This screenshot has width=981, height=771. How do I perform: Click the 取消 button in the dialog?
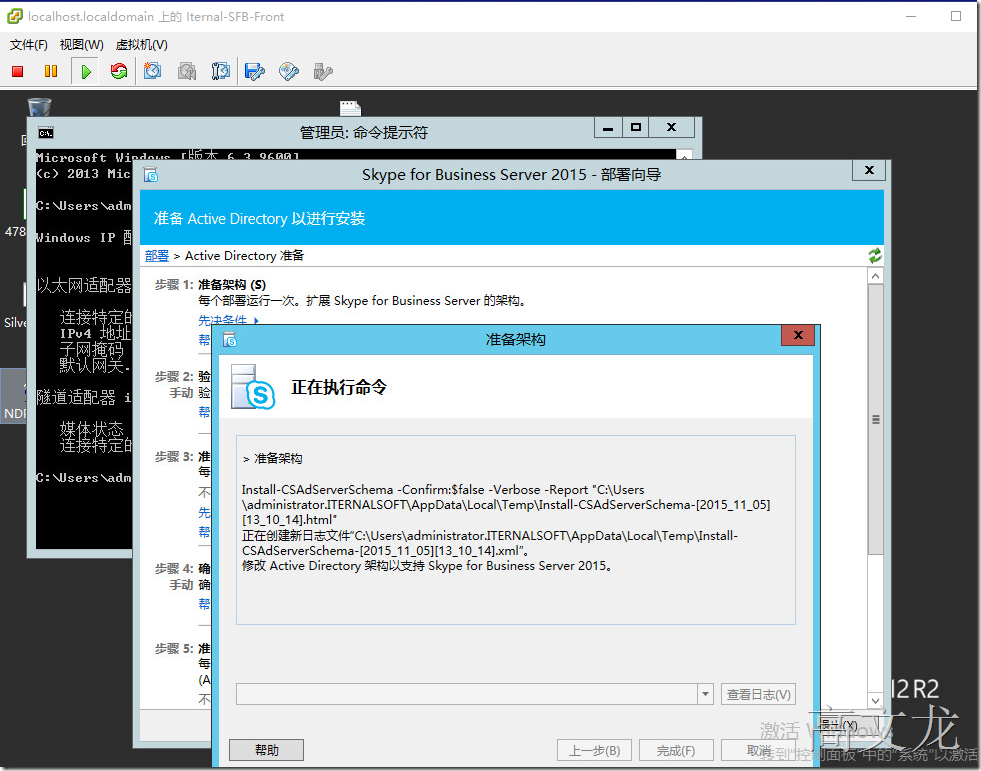[758, 750]
